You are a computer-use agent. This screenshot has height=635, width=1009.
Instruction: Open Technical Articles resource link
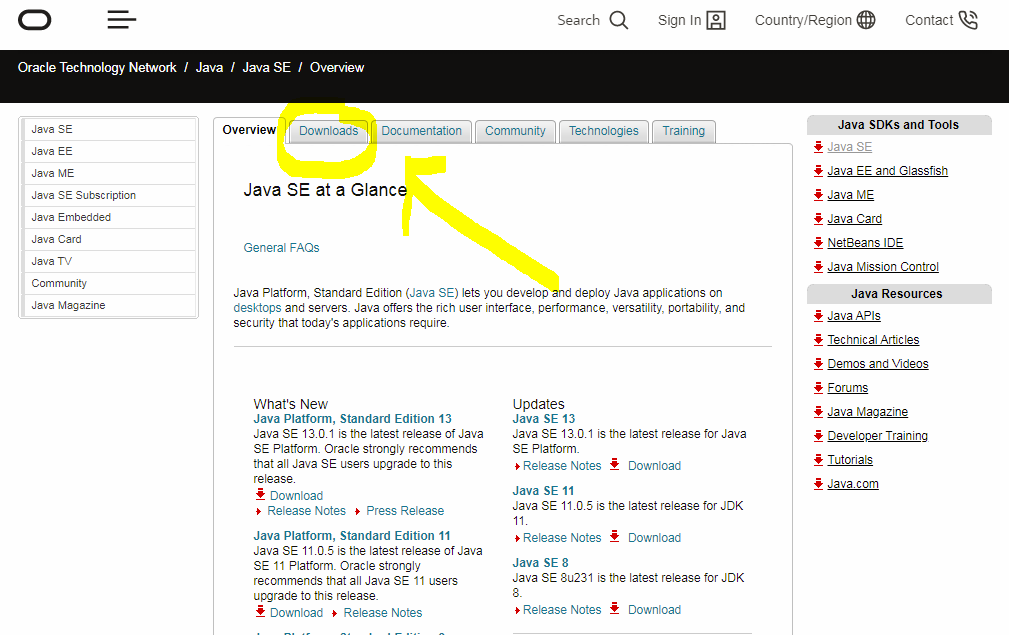point(873,340)
